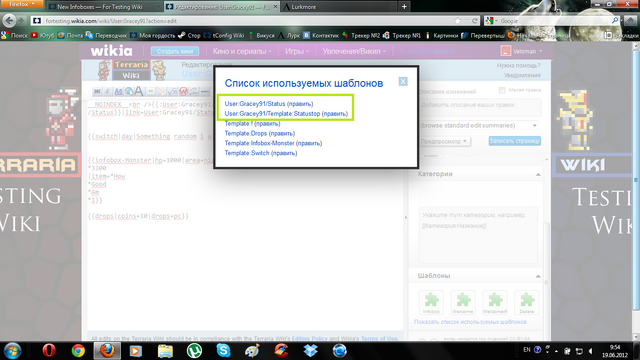Open Игры menu in Wikia header
Viewport: 640px width, 360px height.
coord(297,51)
